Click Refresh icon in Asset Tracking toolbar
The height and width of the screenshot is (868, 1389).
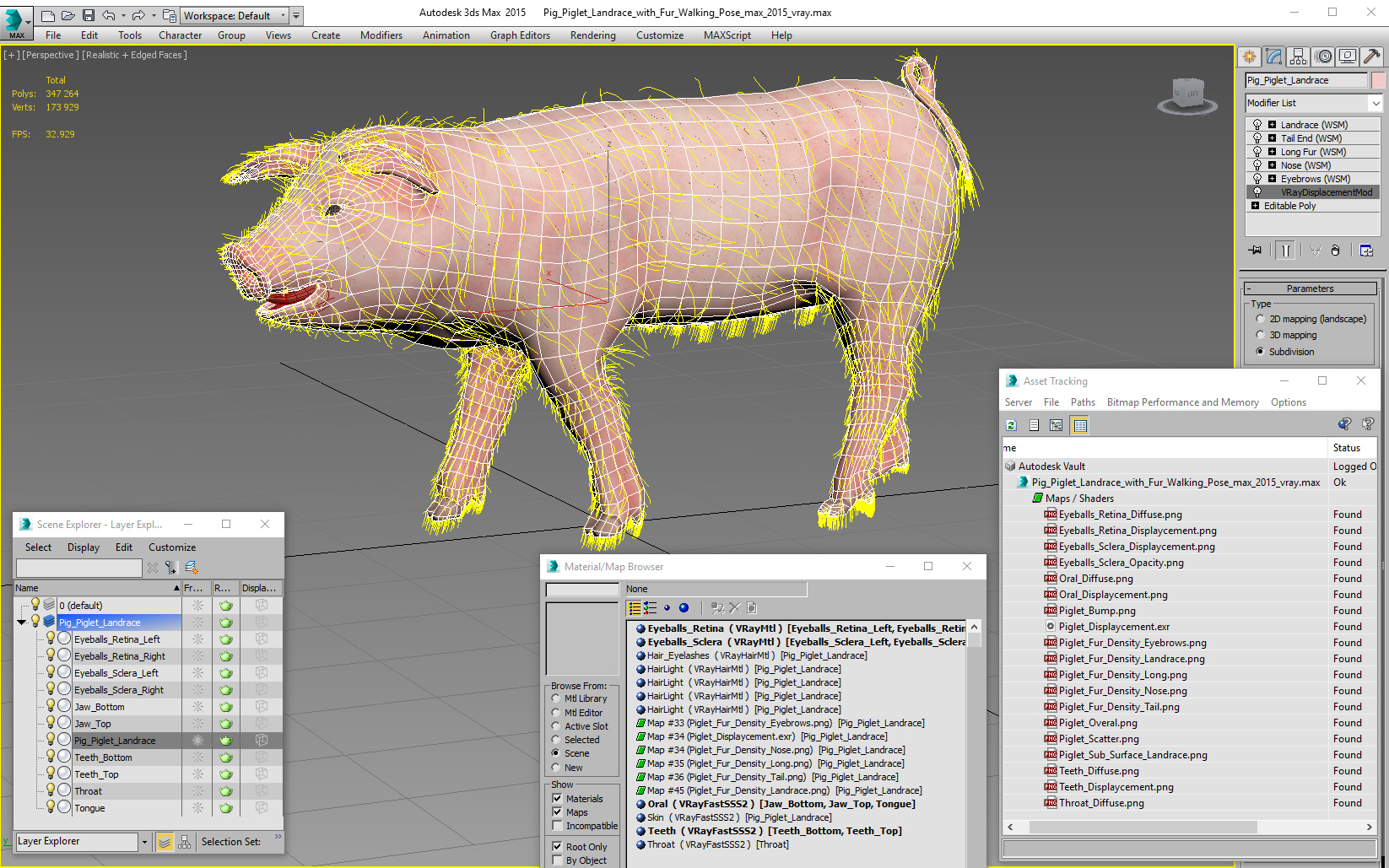(1011, 425)
